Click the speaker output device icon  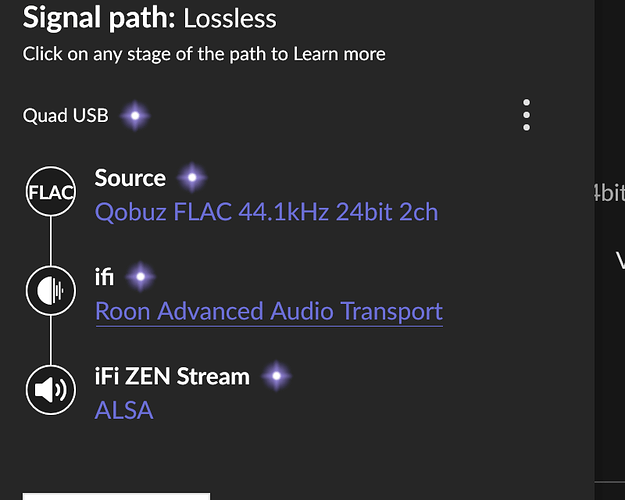(50, 390)
